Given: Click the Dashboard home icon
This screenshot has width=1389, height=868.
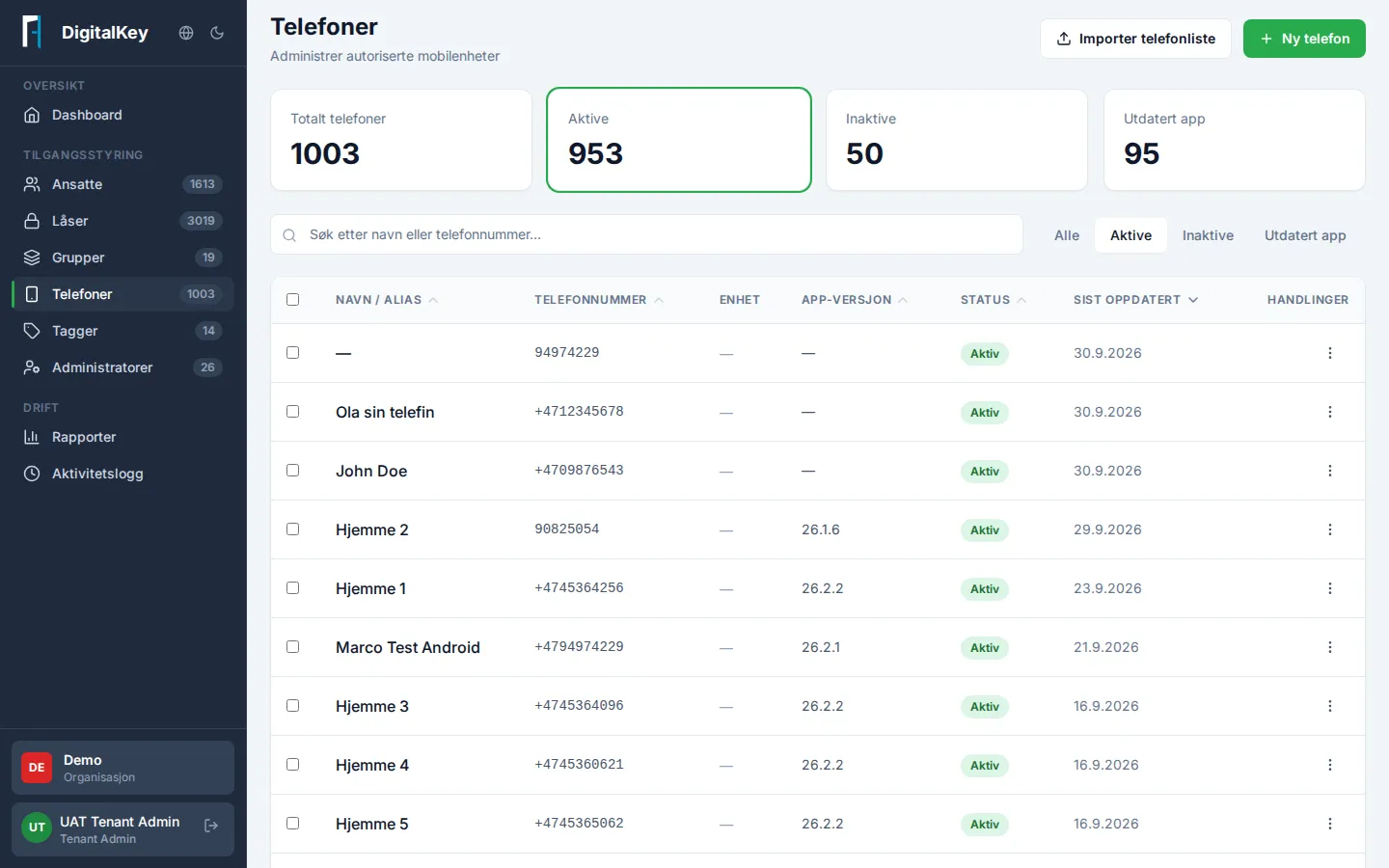Looking at the screenshot, I should pos(32,115).
